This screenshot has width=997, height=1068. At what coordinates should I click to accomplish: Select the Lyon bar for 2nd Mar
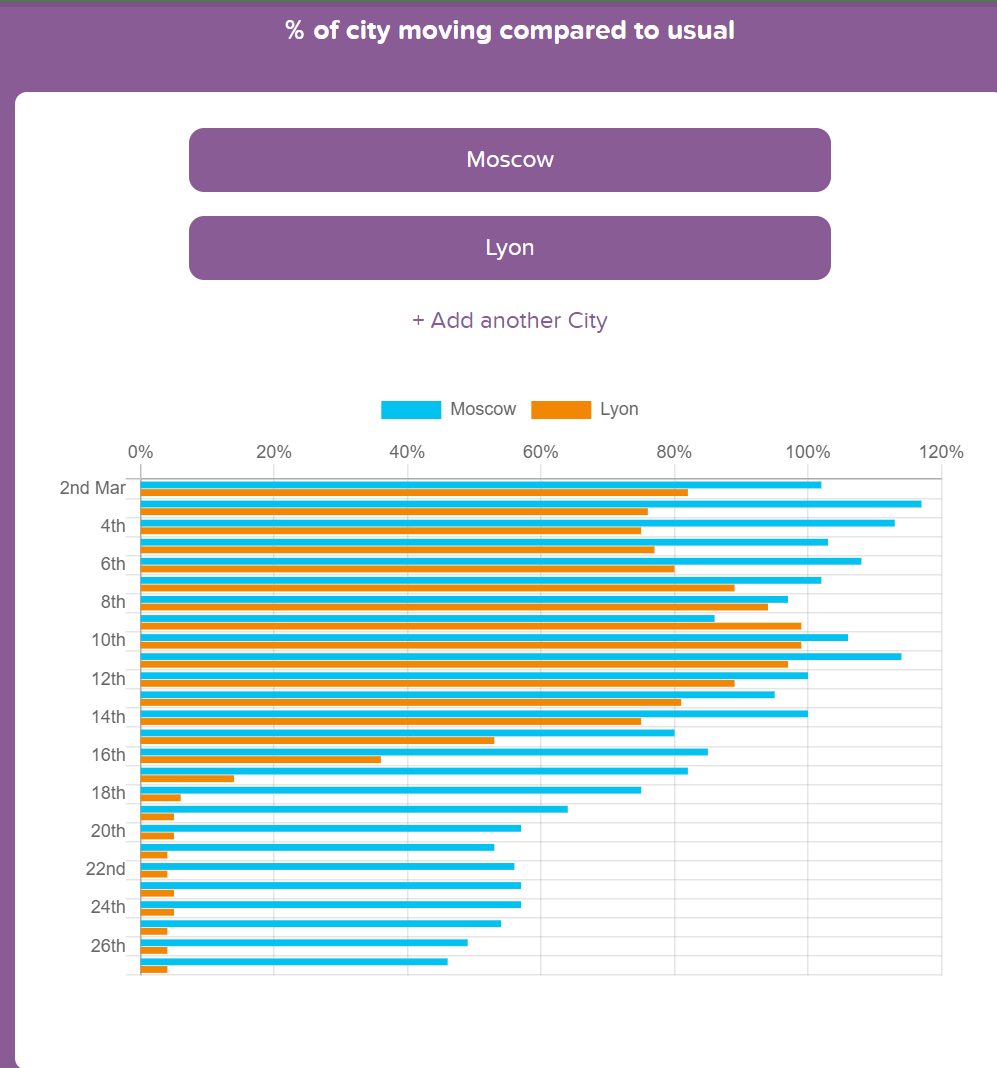[x=414, y=492]
